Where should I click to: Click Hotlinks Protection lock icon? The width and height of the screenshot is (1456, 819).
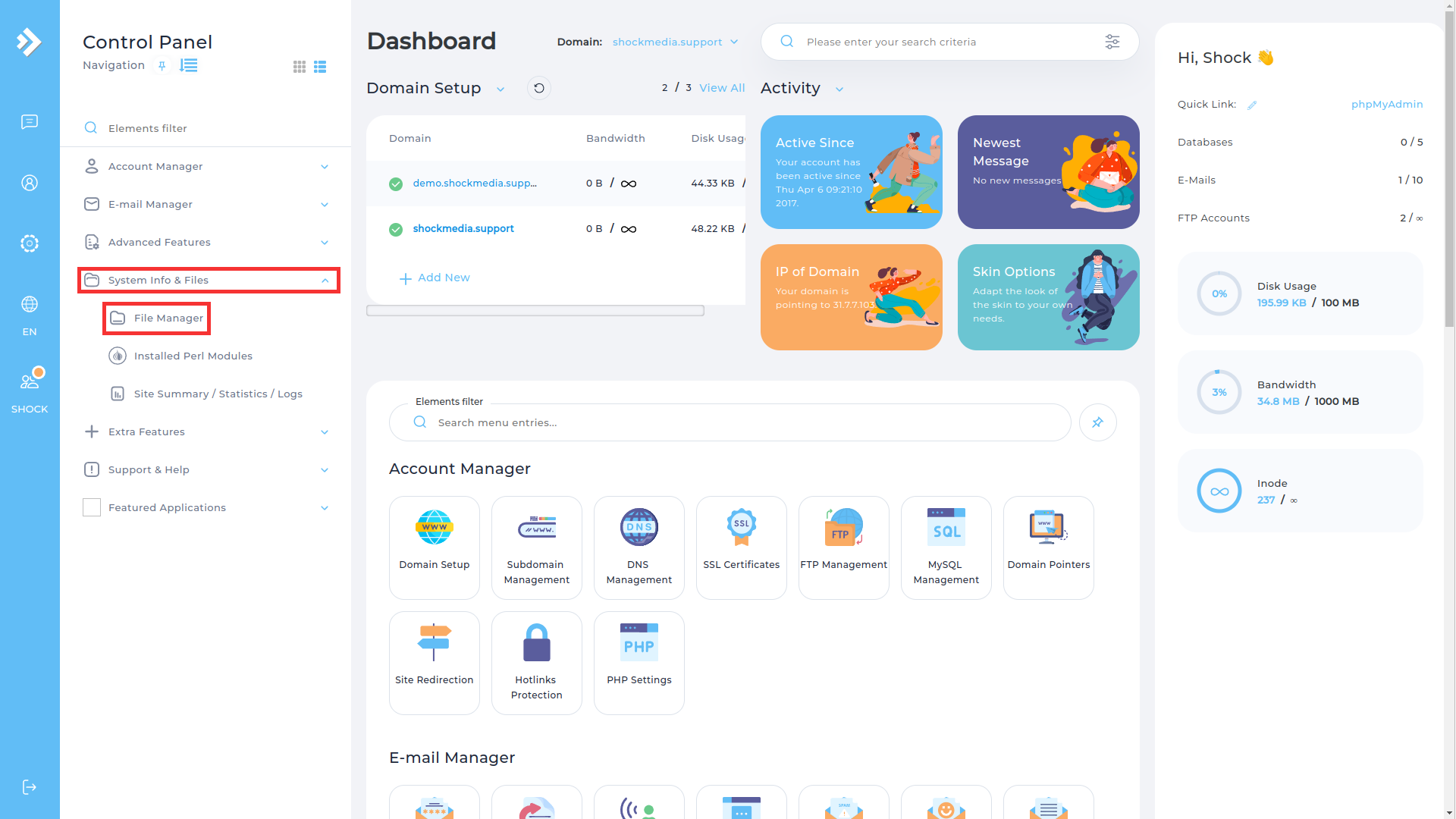536,643
